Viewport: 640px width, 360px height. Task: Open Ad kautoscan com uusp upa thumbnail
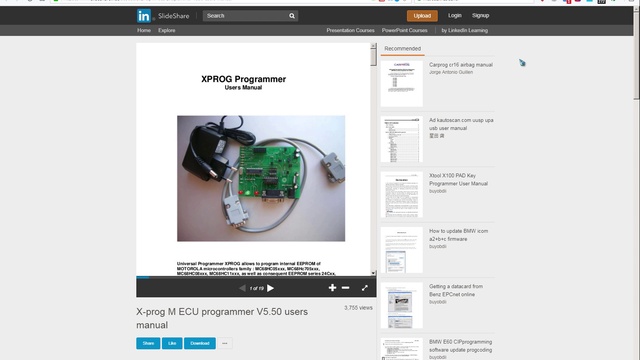point(402,139)
